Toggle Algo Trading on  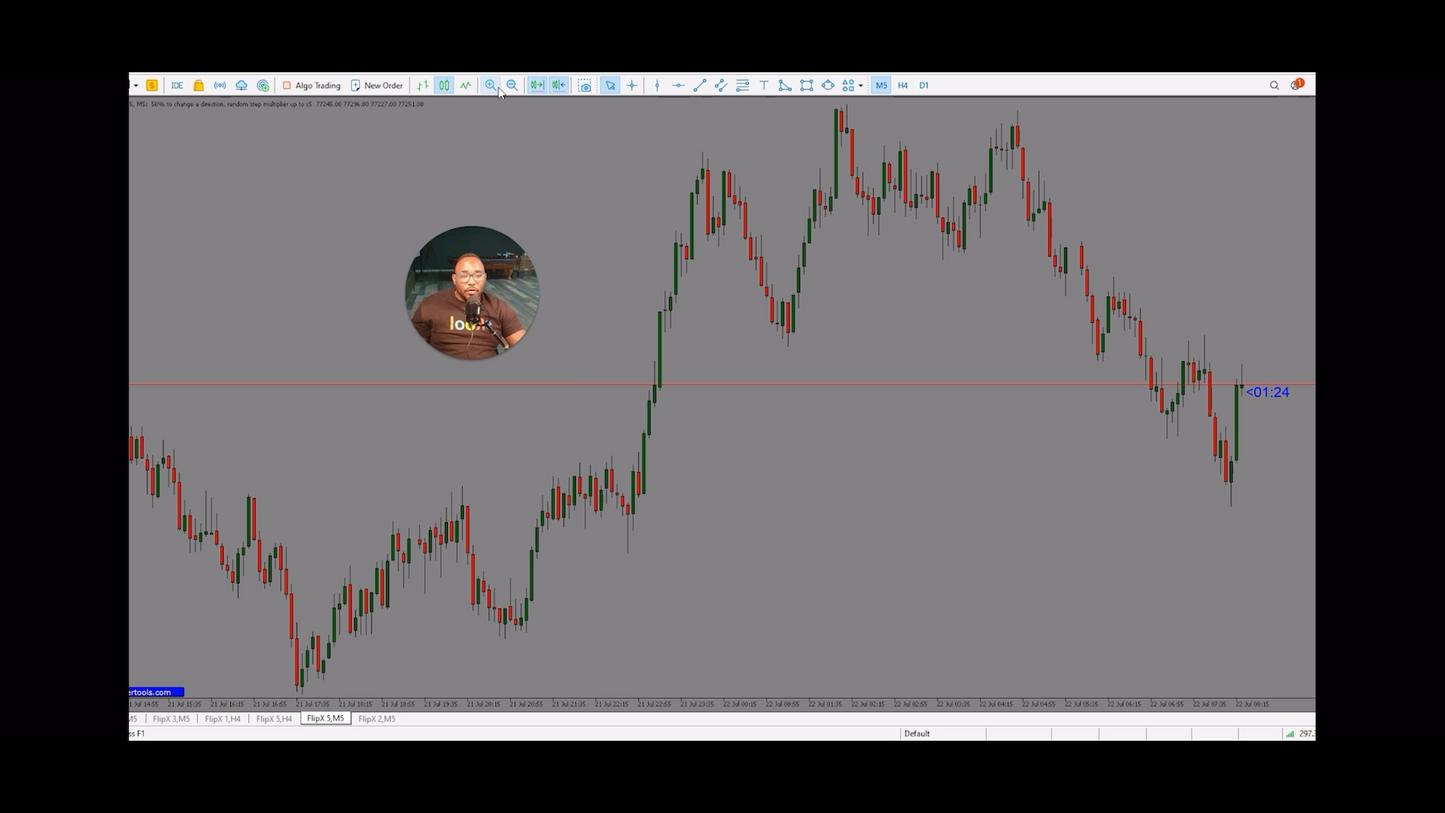[313, 85]
